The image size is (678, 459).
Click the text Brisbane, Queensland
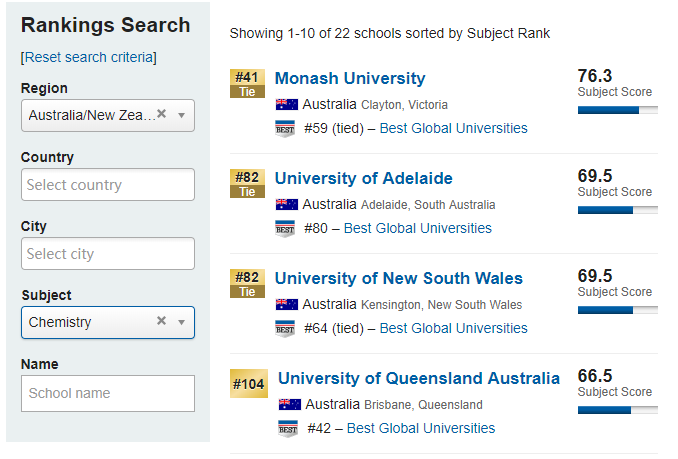pyautogui.click(x=423, y=405)
